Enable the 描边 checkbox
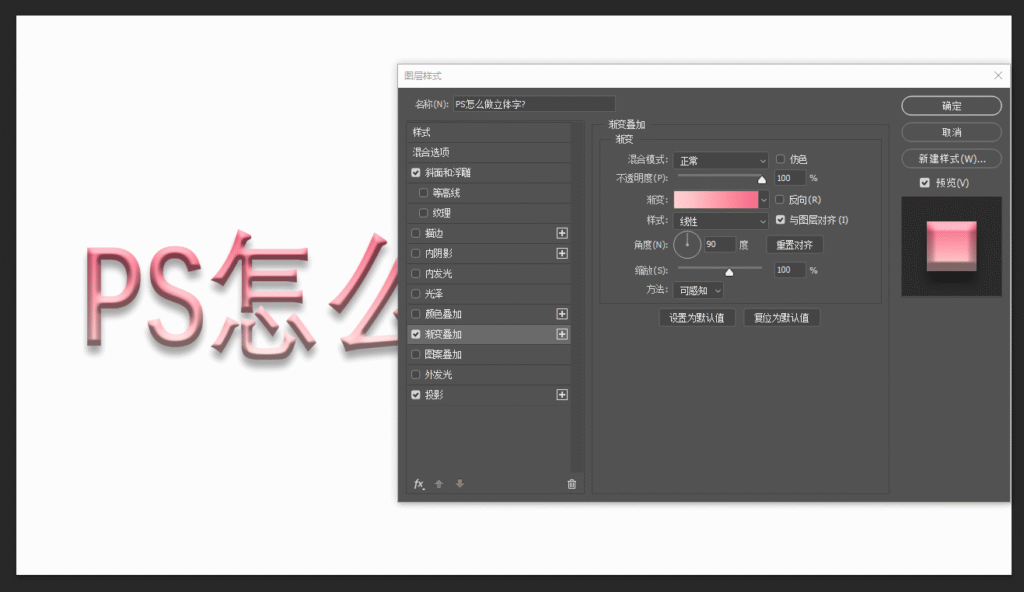 415,233
